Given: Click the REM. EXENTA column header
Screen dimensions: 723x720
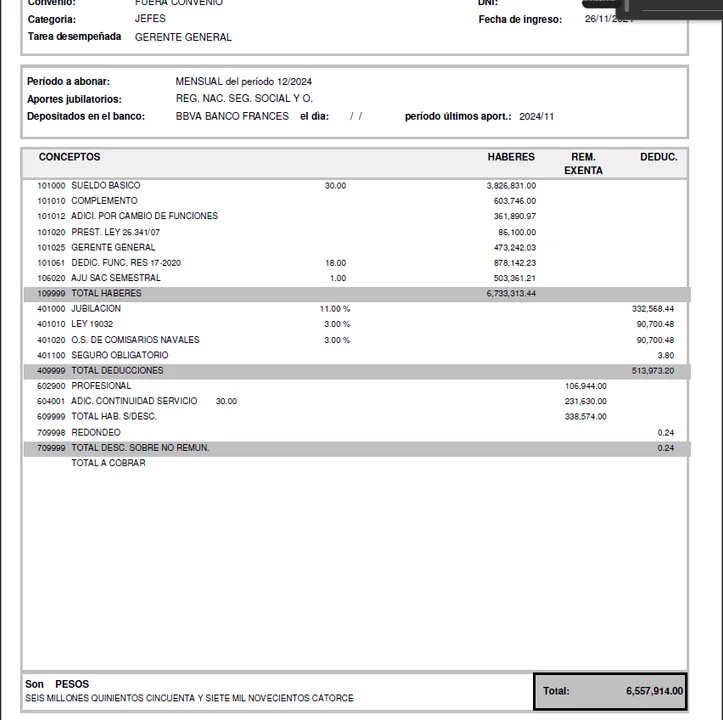Looking at the screenshot, I should [583, 164].
